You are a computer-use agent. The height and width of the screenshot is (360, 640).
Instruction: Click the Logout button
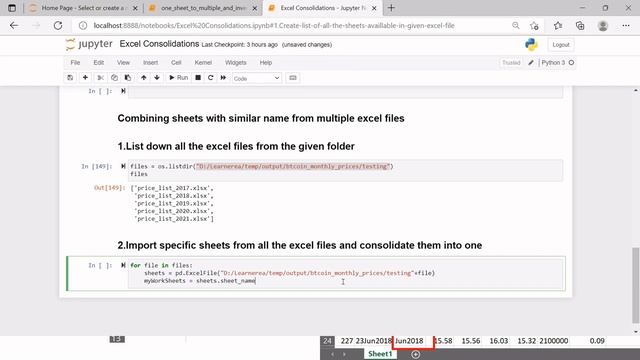click(561, 44)
